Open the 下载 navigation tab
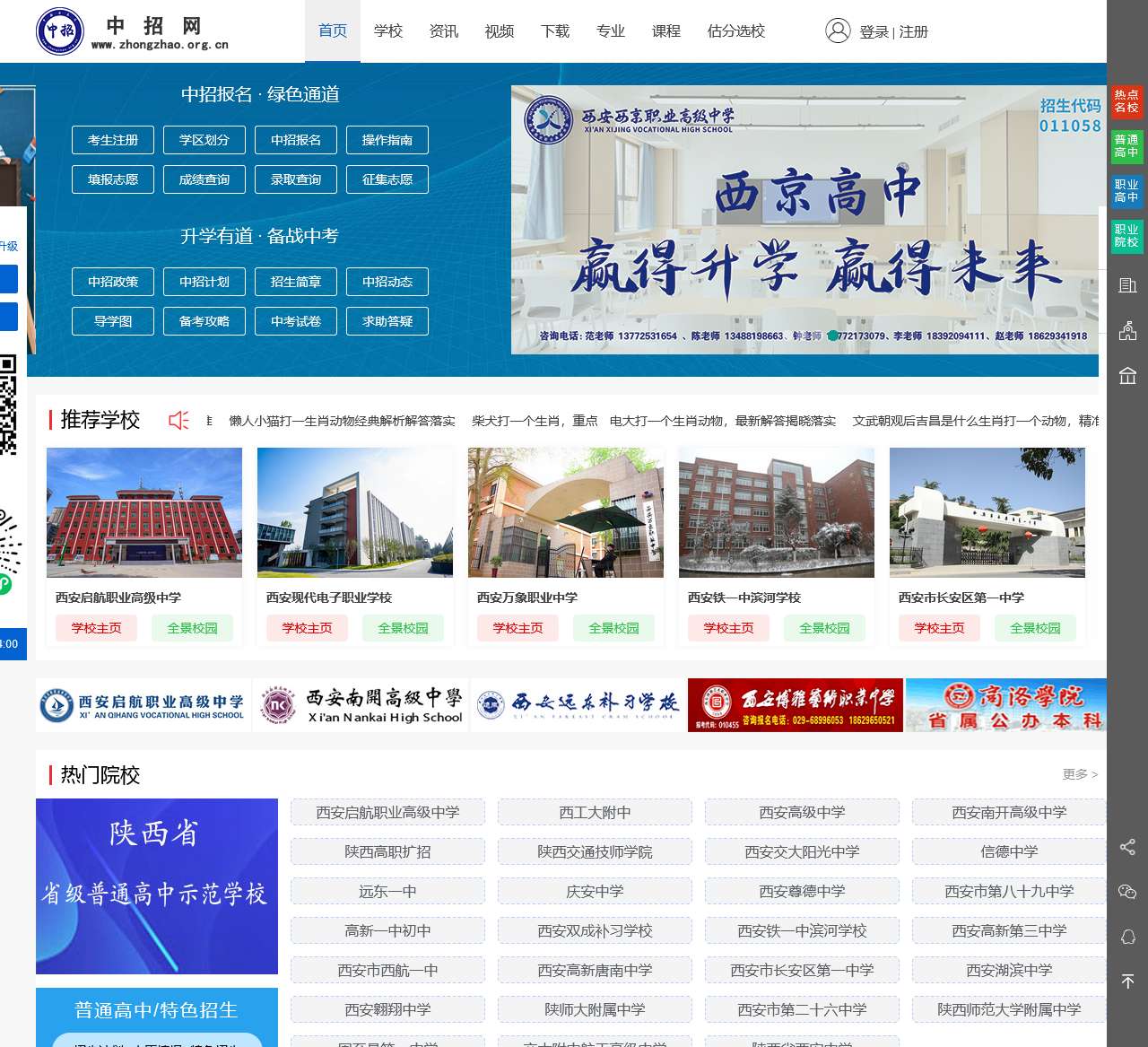 pyautogui.click(x=555, y=31)
